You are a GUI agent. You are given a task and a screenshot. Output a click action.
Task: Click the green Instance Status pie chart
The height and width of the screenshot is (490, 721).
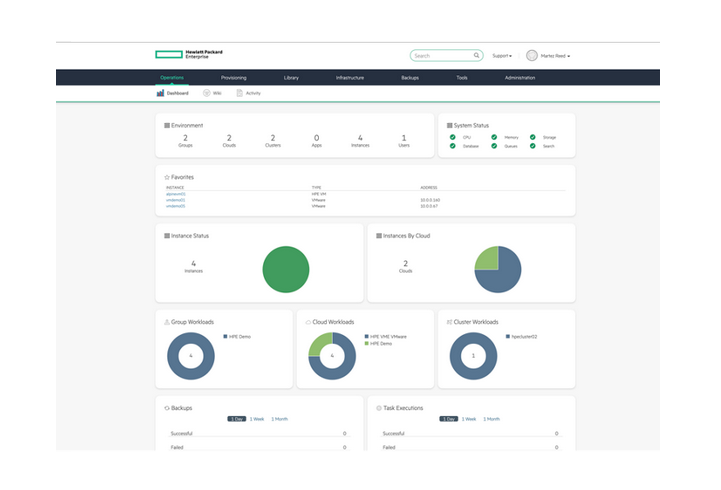click(x=286, y=269)
